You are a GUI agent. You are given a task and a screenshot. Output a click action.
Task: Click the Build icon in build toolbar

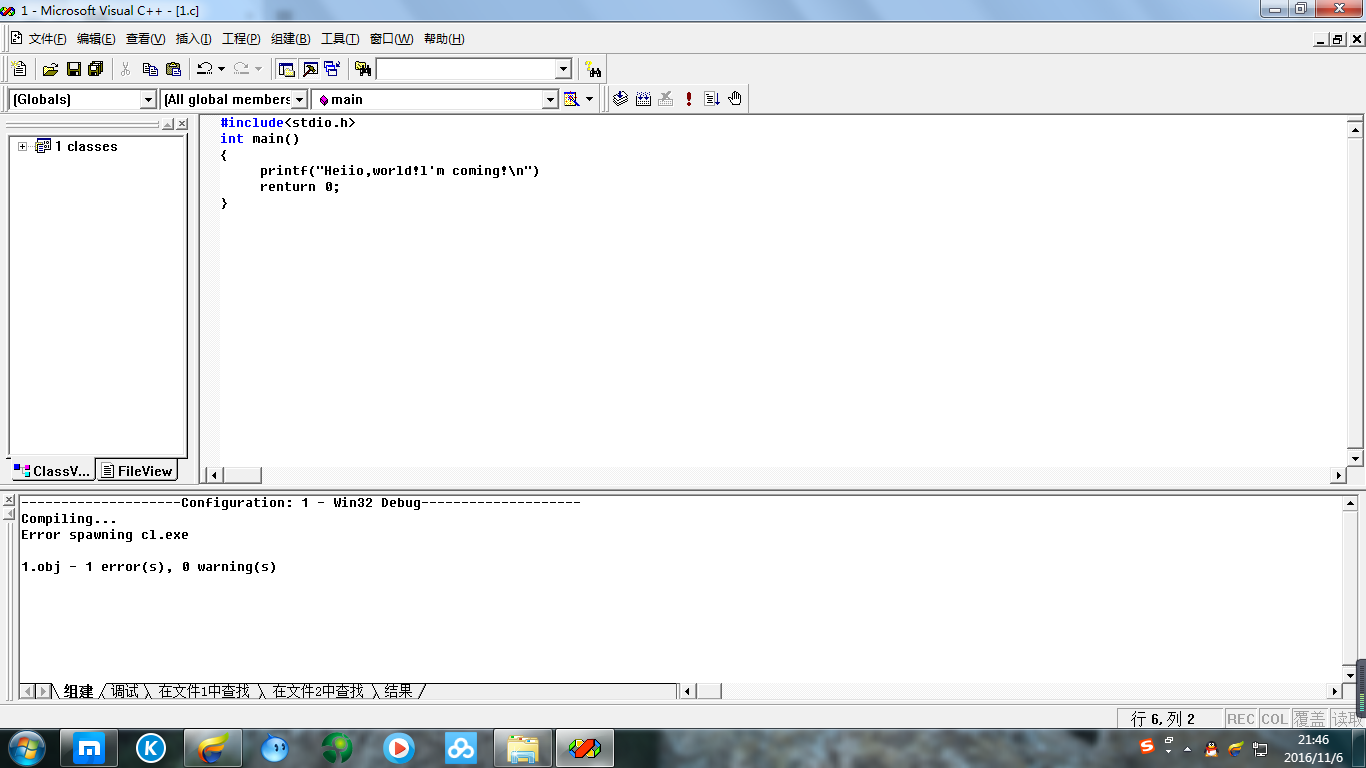tap(643, 99)
